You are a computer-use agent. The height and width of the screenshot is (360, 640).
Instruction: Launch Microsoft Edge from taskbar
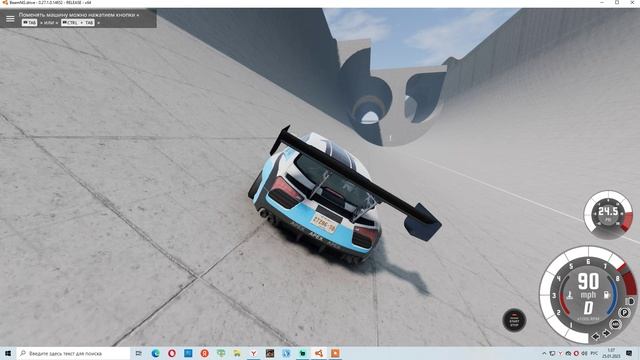(156, 353)
